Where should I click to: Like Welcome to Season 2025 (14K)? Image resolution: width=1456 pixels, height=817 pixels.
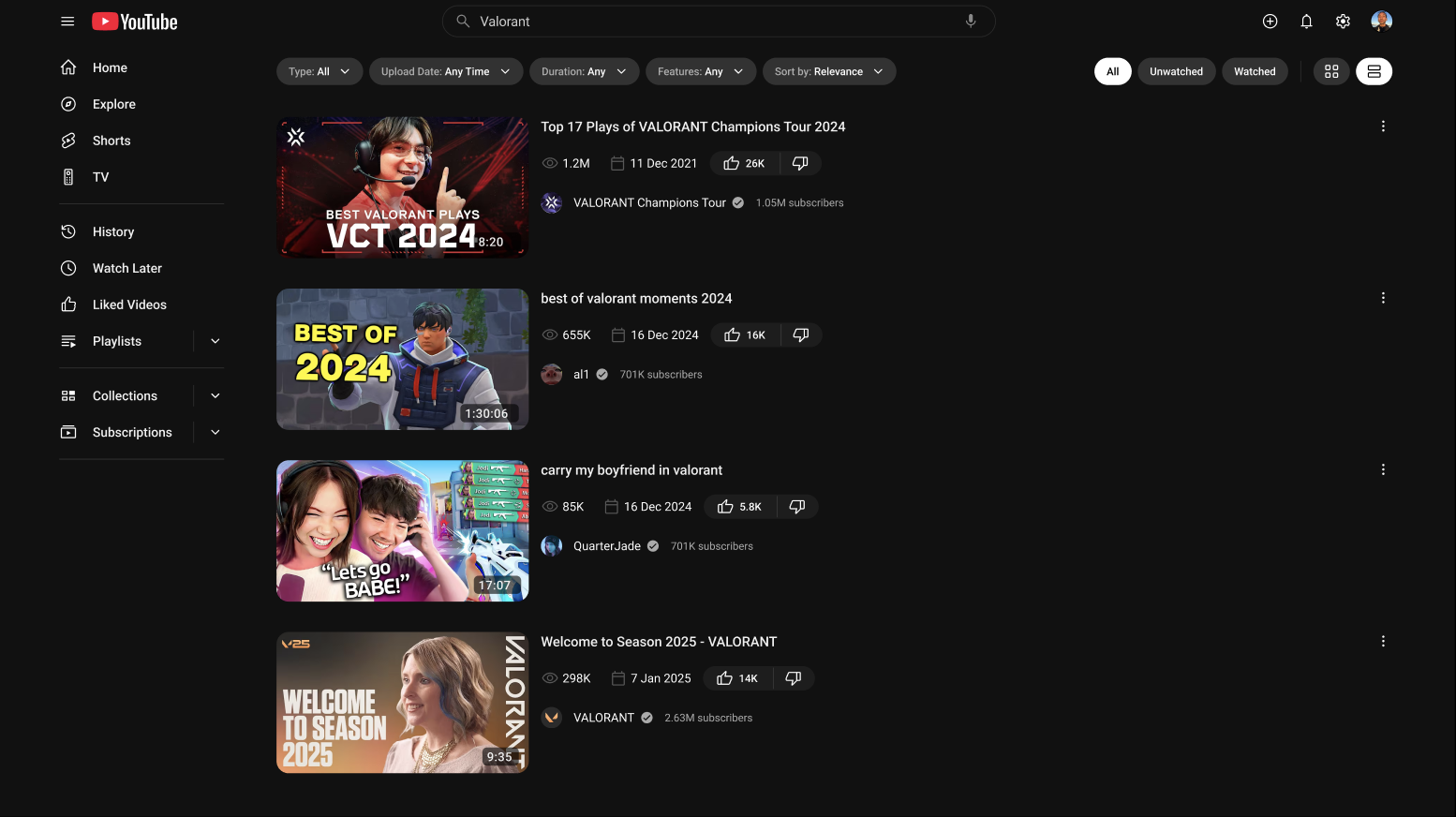click(737, 678)
